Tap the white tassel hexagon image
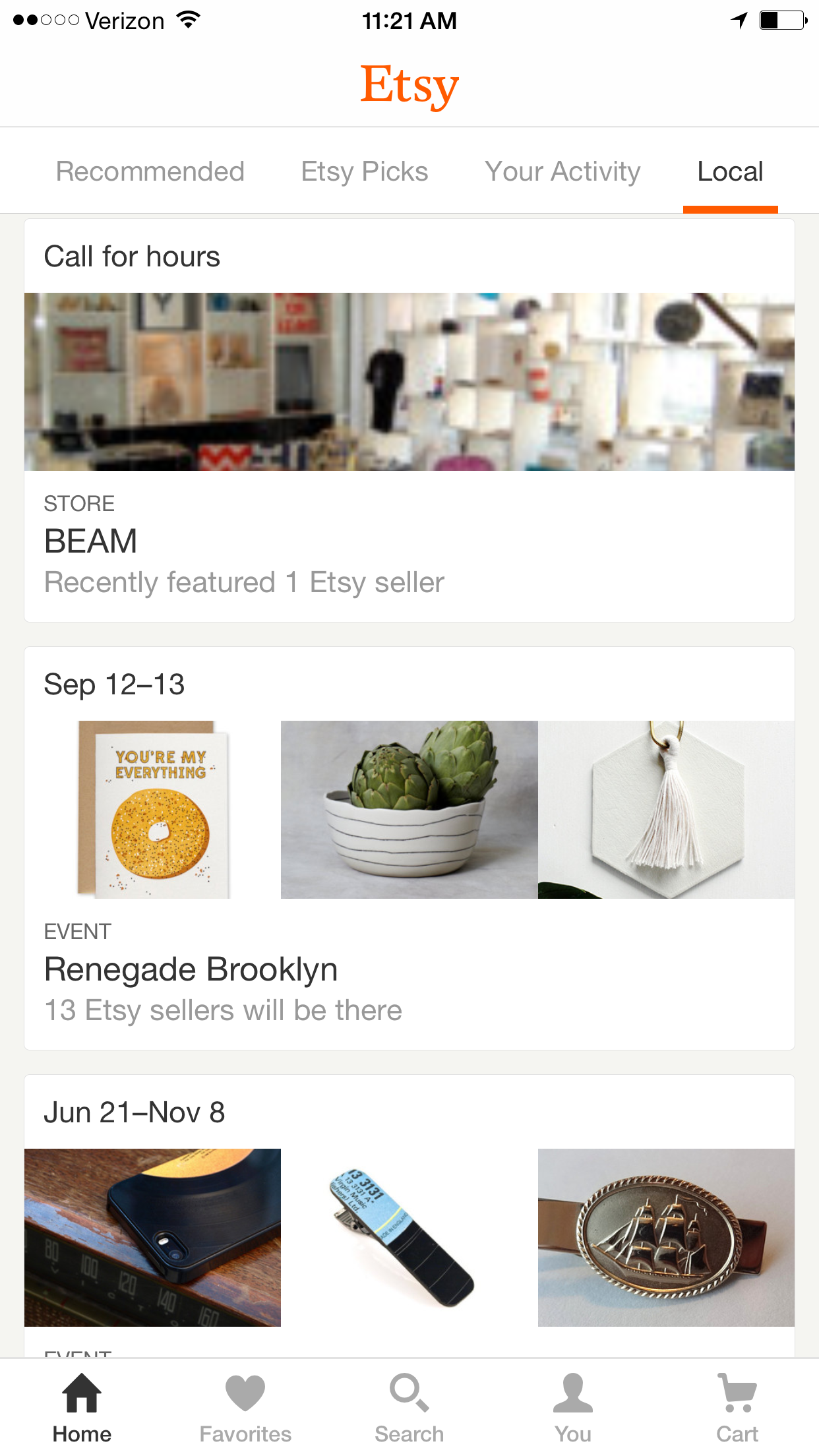 666,810
